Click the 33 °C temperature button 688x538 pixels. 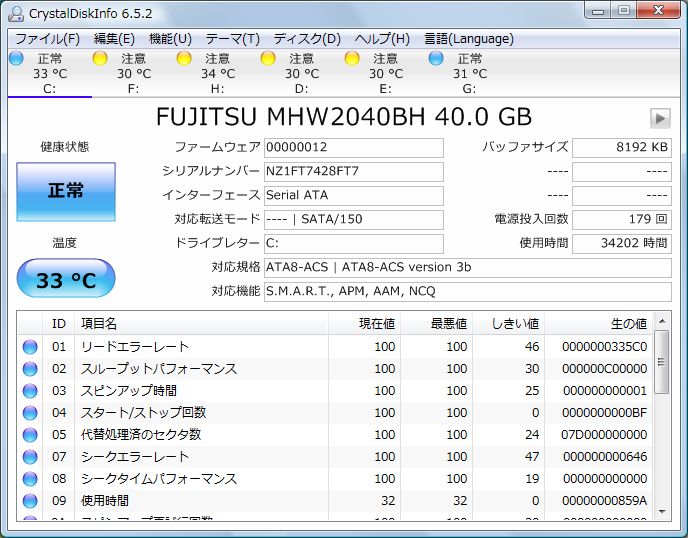(66, 280)
